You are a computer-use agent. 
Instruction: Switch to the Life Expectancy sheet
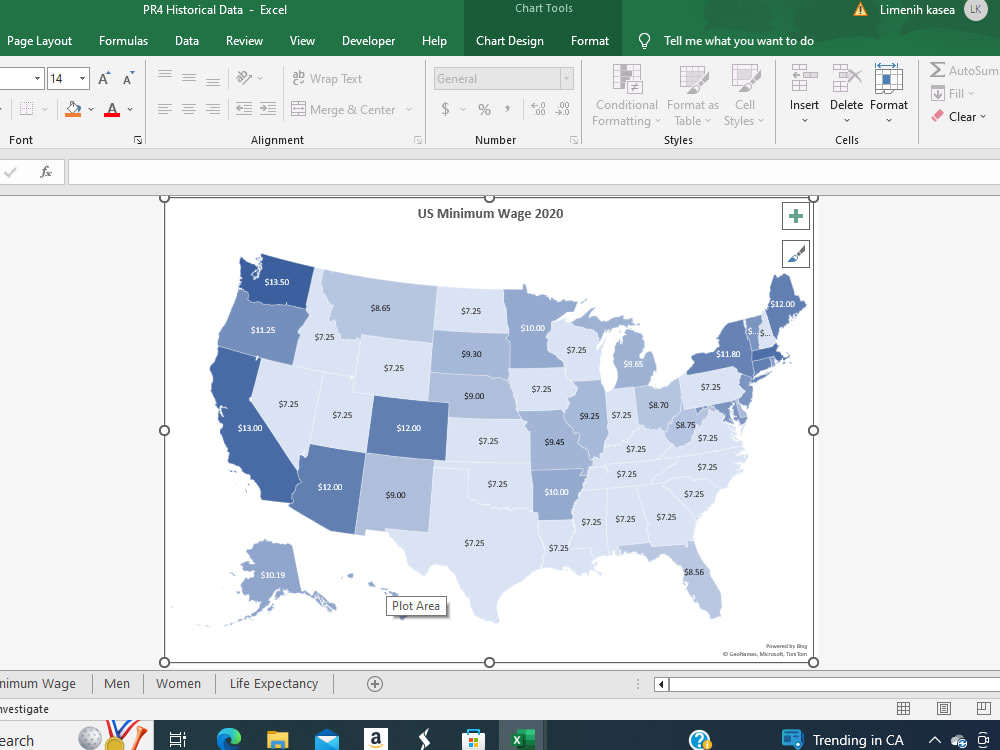tap(274, 684)
